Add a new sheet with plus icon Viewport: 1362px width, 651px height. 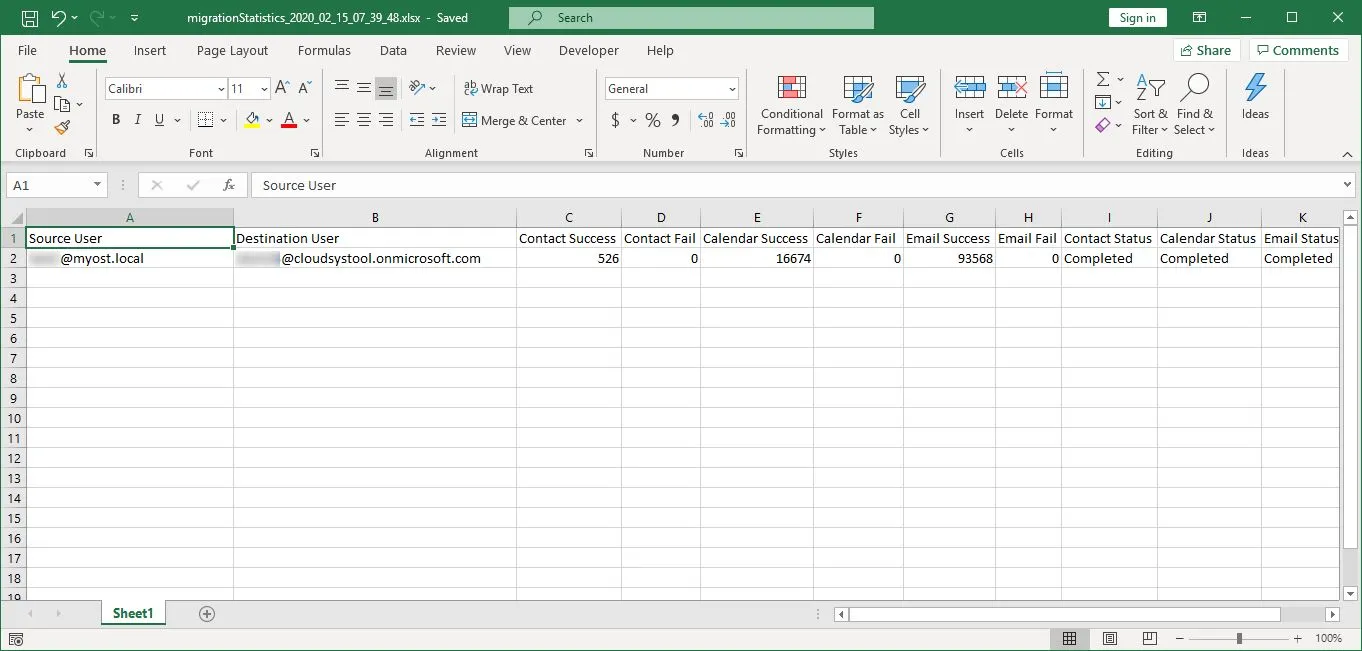(207, 614)
